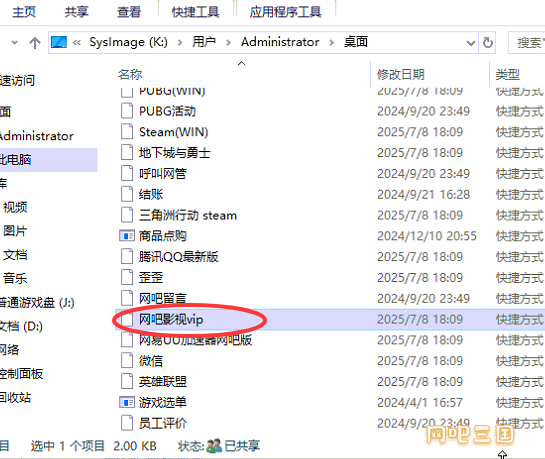545x459 pixels.
Task: Select file name 三角洲行动 steam
Action: 188,215
